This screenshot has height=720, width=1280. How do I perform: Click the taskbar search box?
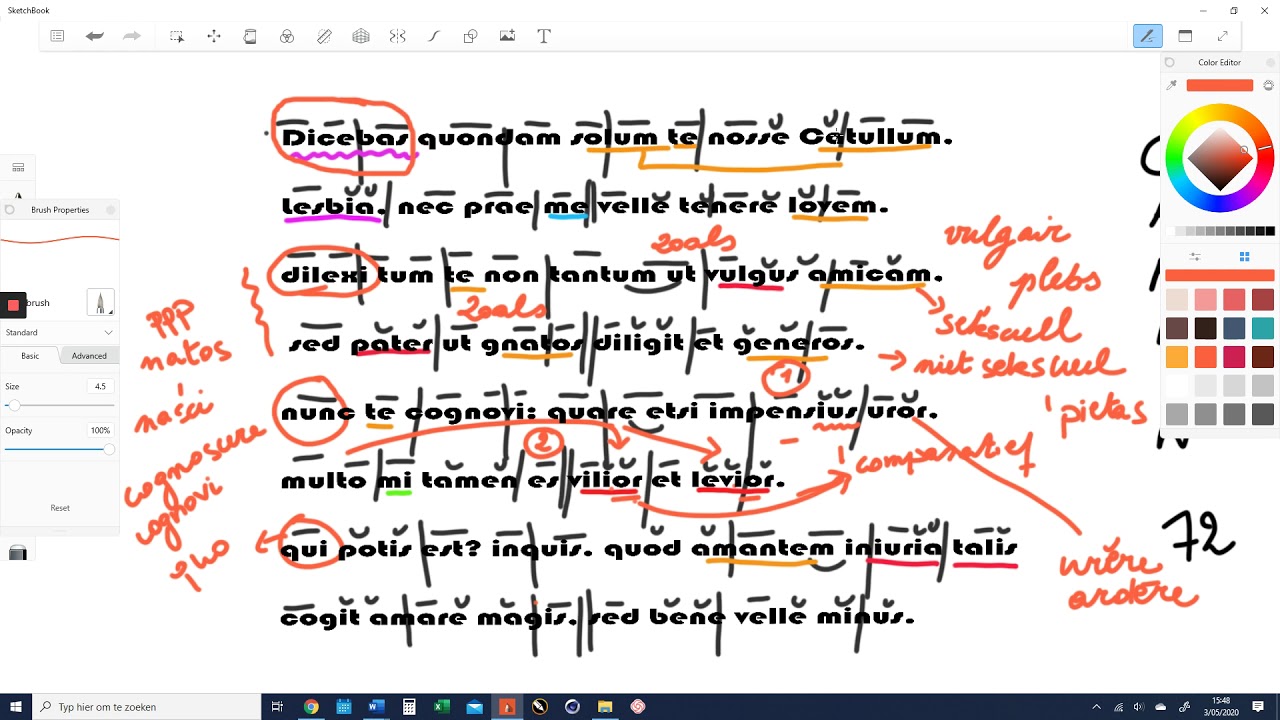(x=147, y=707)
